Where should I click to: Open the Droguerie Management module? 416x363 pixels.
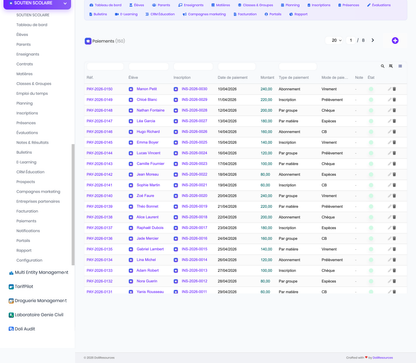click(38, 300)
